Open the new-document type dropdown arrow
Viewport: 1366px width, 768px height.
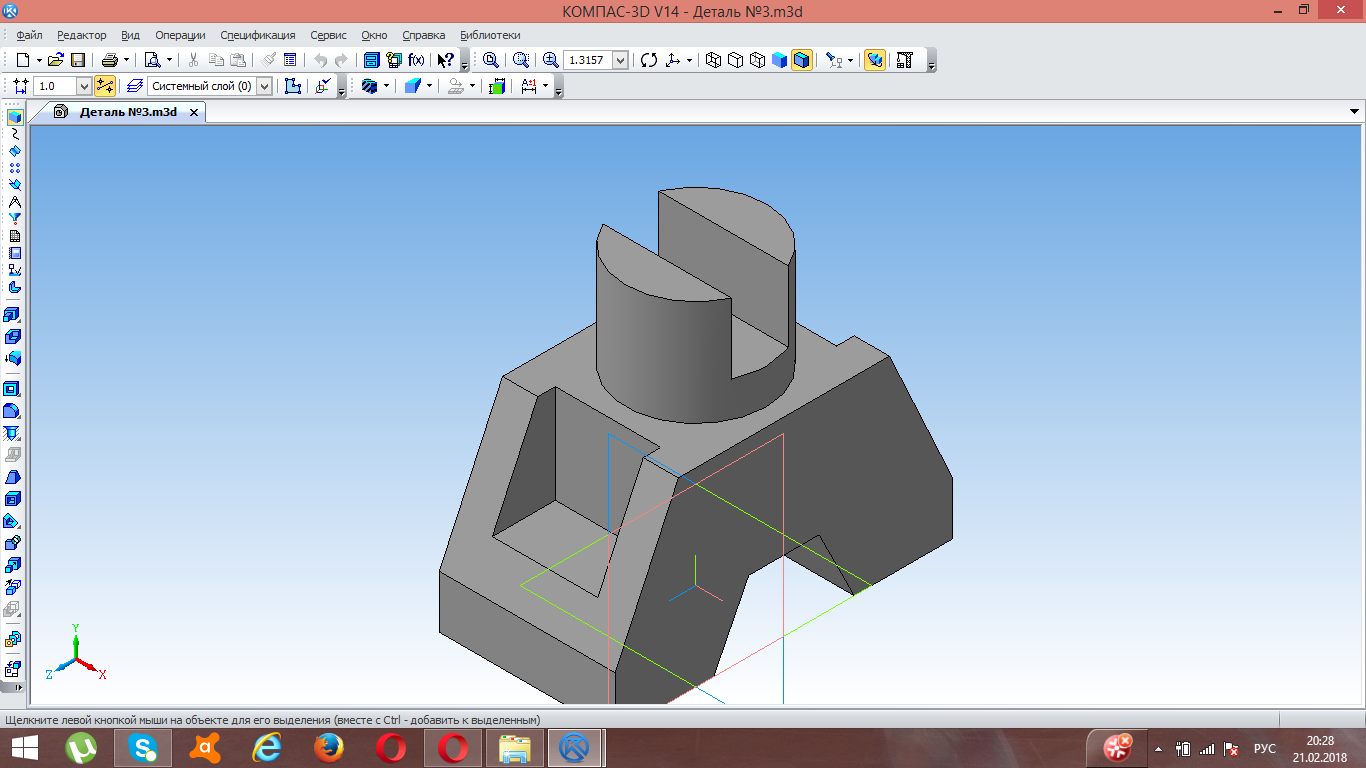39,60
